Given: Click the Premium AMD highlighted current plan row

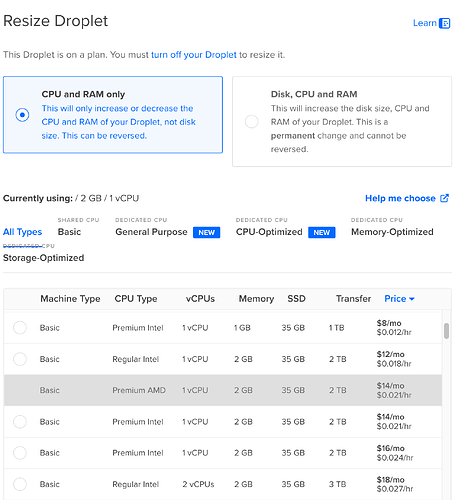Looking at the screenshot, I should (x=223, y=390).
